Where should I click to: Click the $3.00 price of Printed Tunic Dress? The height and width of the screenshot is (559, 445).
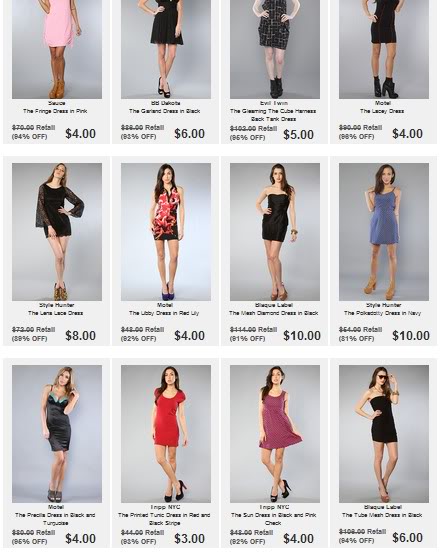tap(190, 539)
